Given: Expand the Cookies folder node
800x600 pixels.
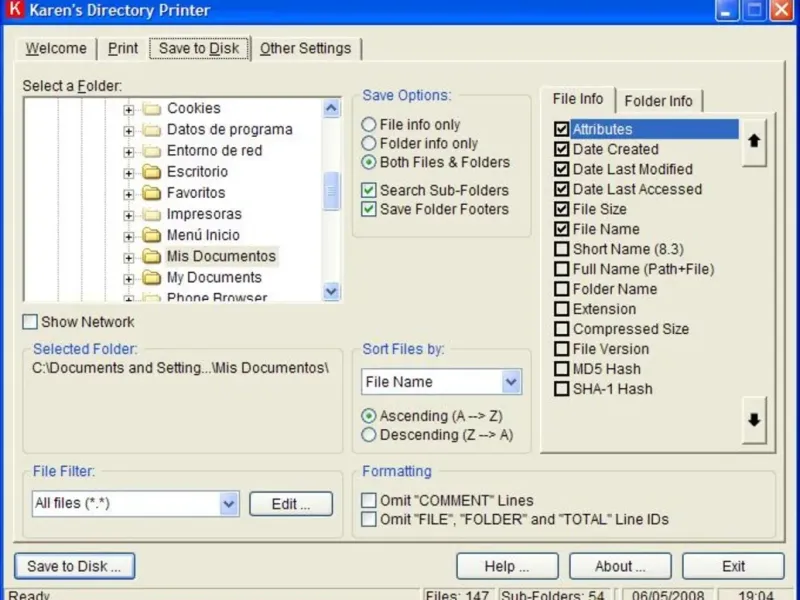Looking at the screenshot, I should pos(129,110).
